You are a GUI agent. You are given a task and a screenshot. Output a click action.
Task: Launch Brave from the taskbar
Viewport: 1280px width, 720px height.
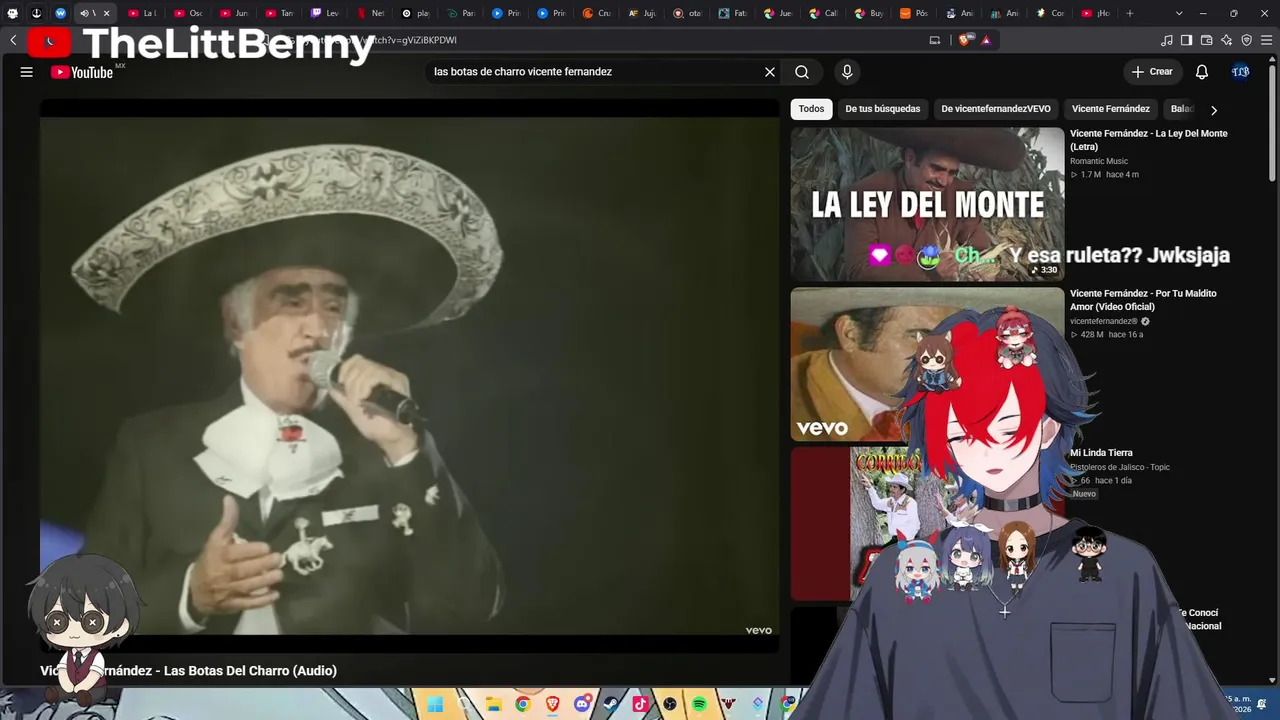553,705
